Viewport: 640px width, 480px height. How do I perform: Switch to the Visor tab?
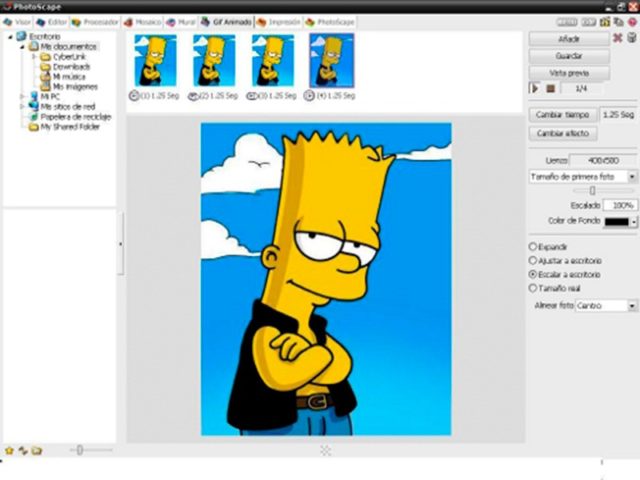tap(17, 22)
